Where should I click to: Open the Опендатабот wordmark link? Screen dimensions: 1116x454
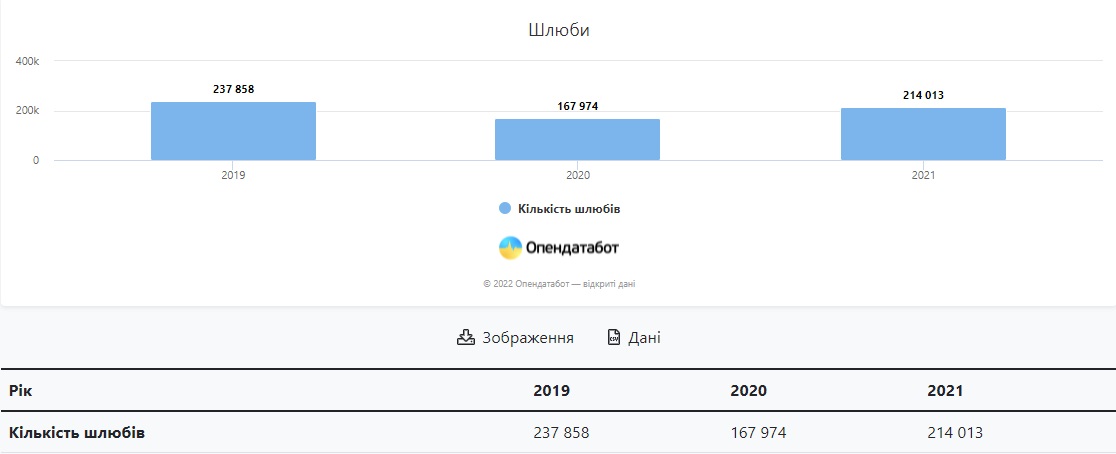572,248
